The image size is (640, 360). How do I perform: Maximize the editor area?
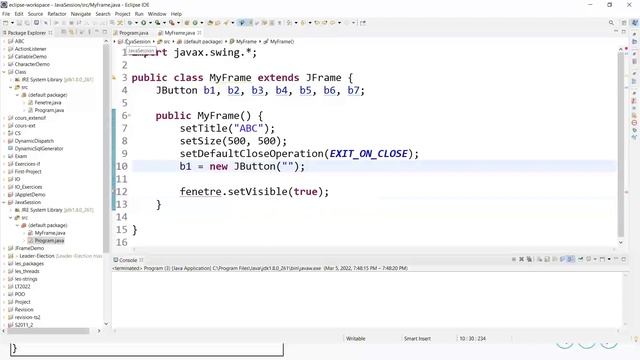(x=624, y=31)
